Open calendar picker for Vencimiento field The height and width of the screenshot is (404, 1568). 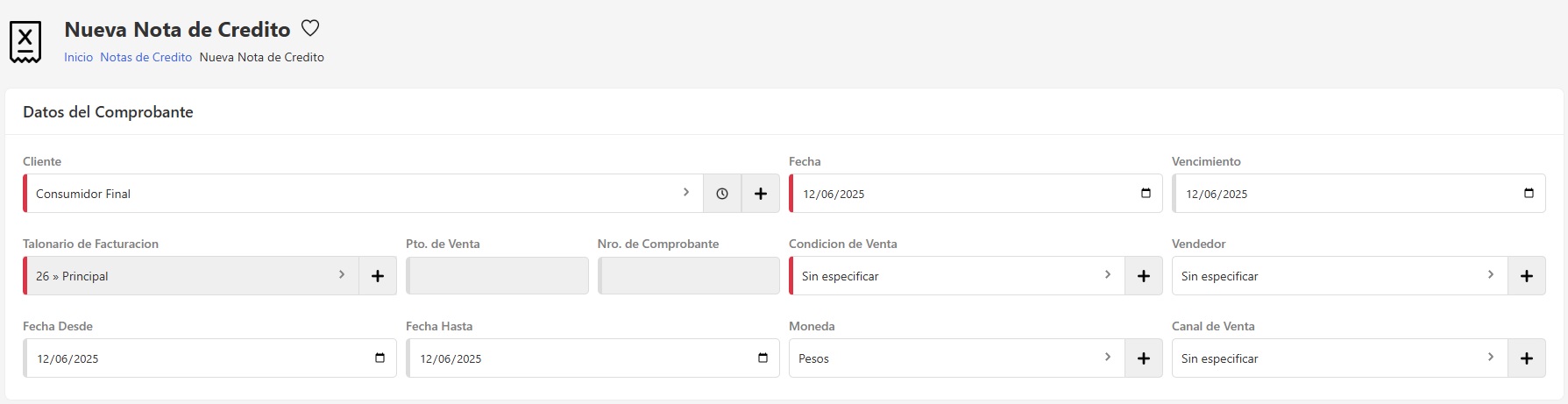click(x=1529, y=194)
